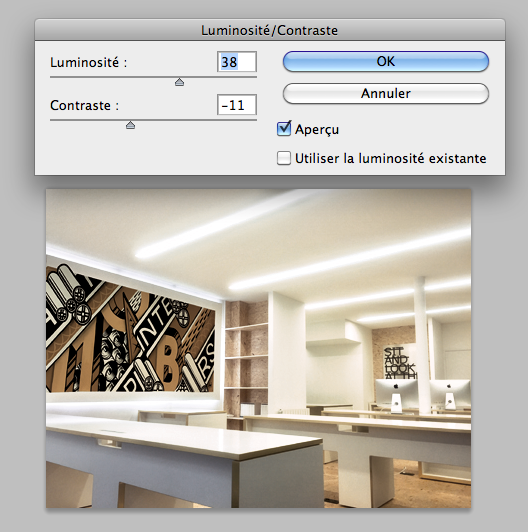
Task: Click the Luminosité text label
Action: tap(89, 62)
